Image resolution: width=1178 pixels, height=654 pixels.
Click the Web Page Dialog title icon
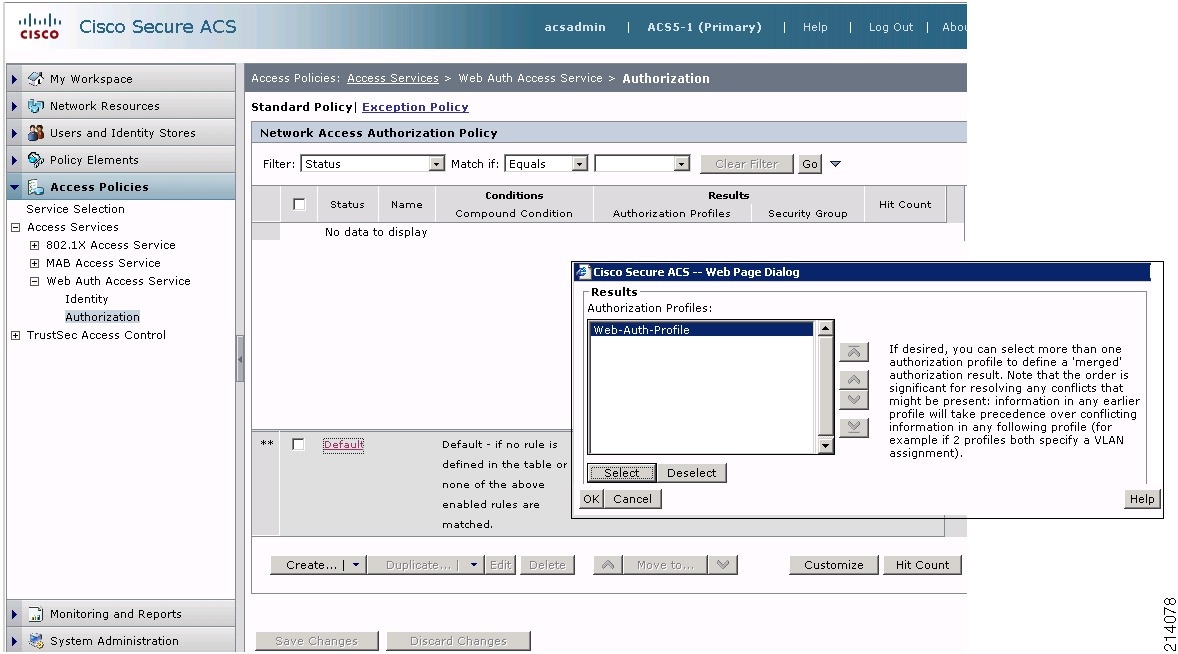click(x=583, y=272)
